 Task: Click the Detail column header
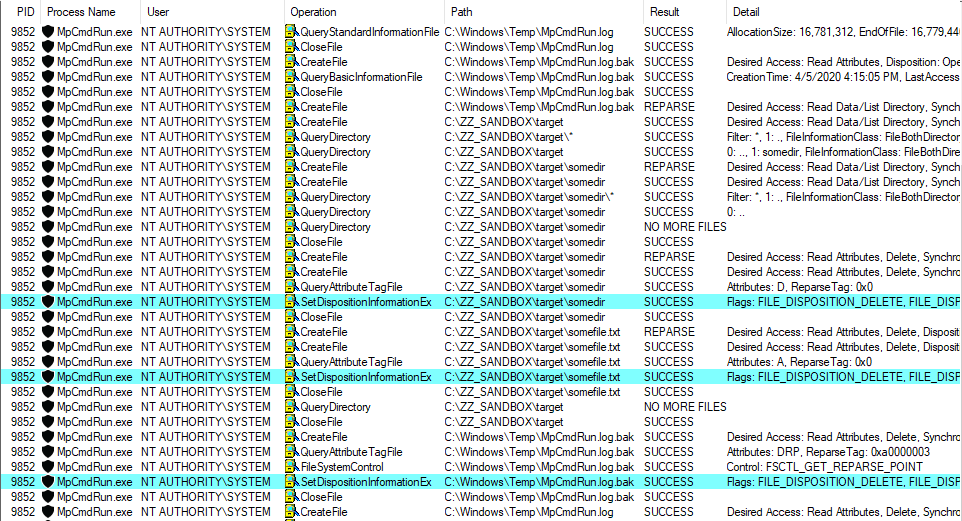click(x=746, y=12)
